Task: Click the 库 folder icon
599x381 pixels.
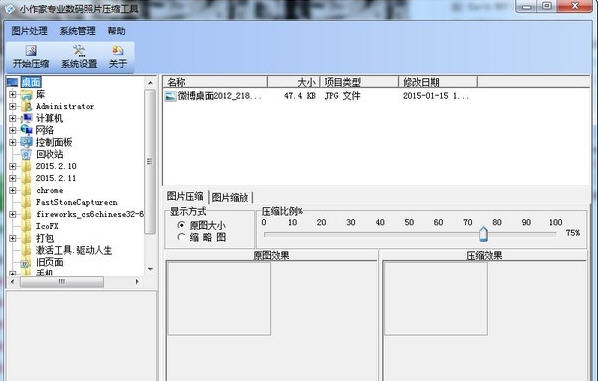Action: click(x=26, y=94)
